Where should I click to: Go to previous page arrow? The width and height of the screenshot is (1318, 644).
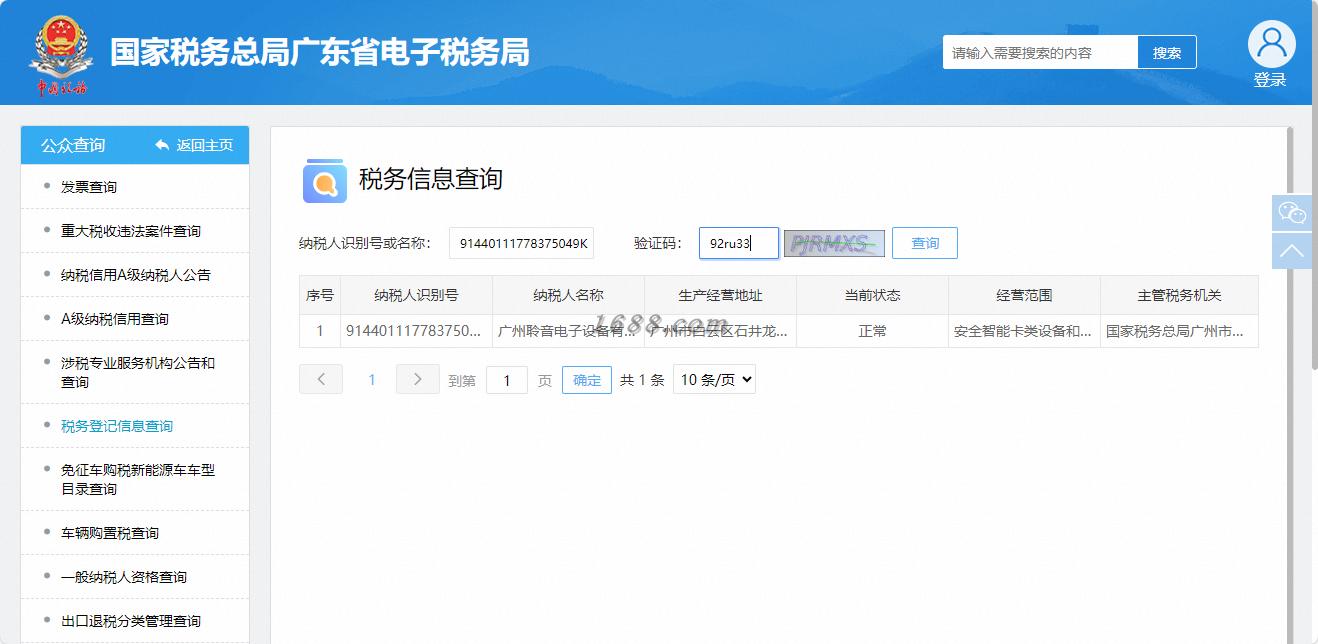pyautogui.click(x=321, y=379)
